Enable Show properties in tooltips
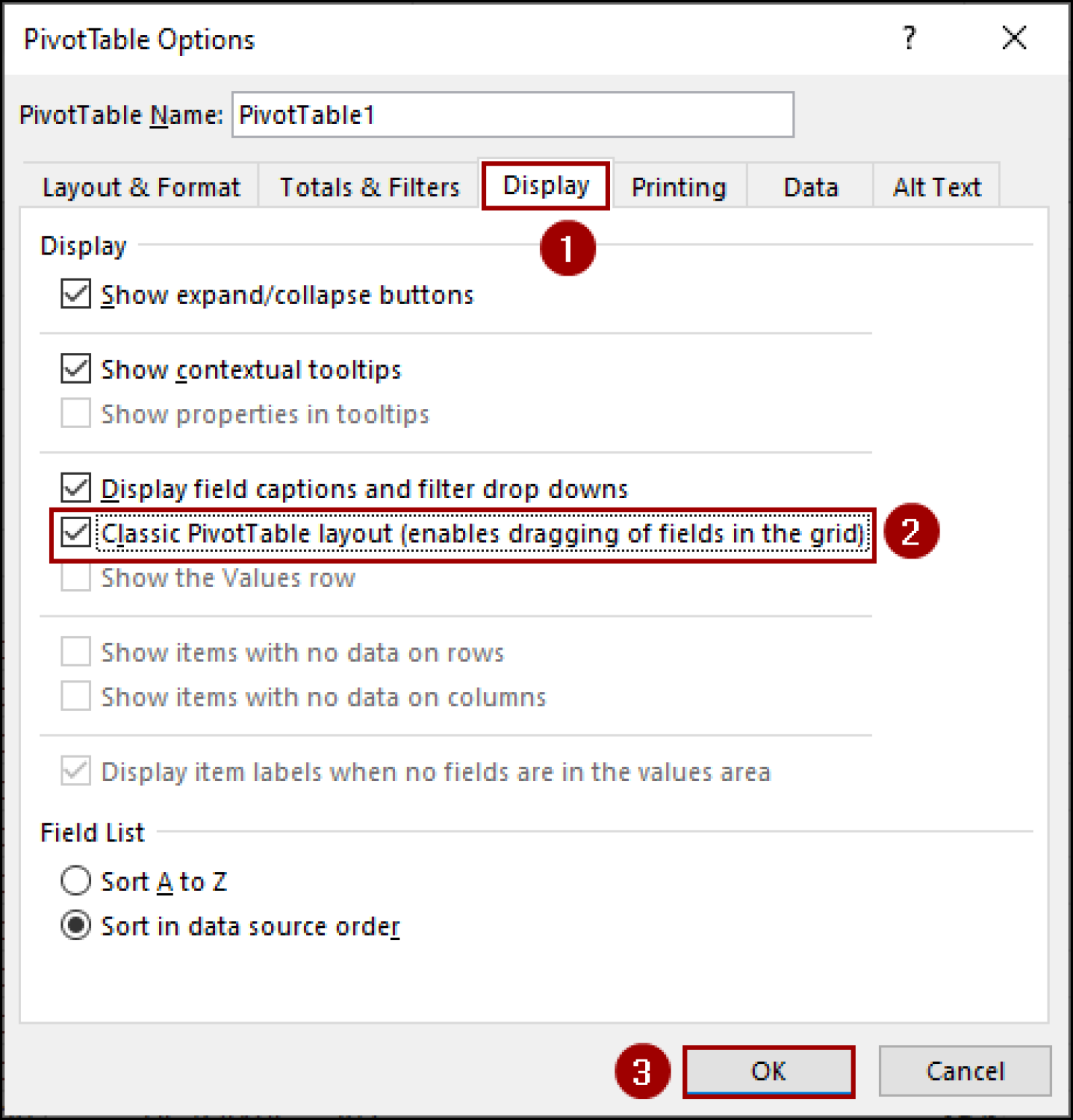This screenshot has height=1120, width=1073. 74,413
